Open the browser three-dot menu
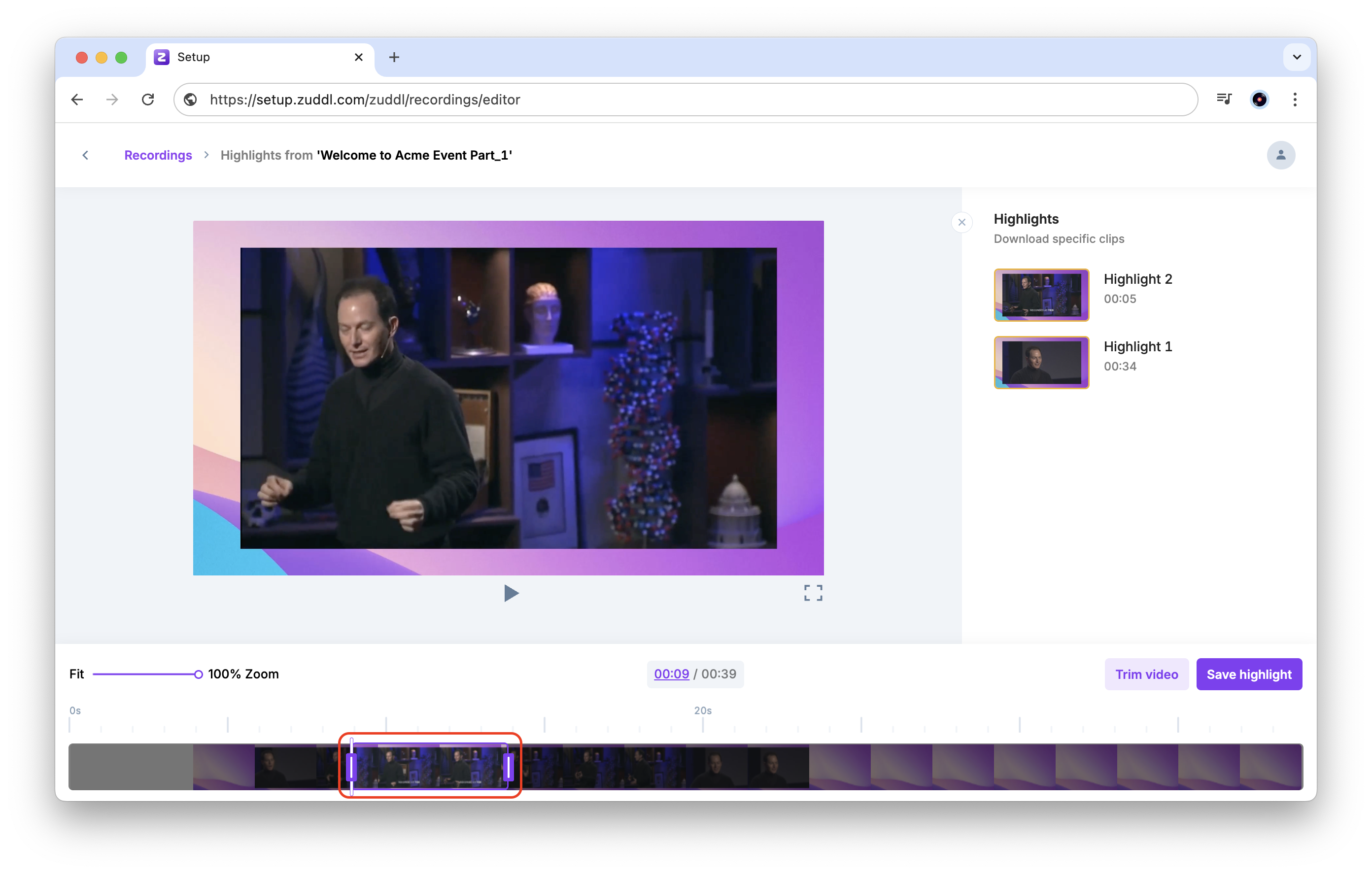Image resolution: width=1372 pixels, height=874 pixels. click(x=1295, y=100)
